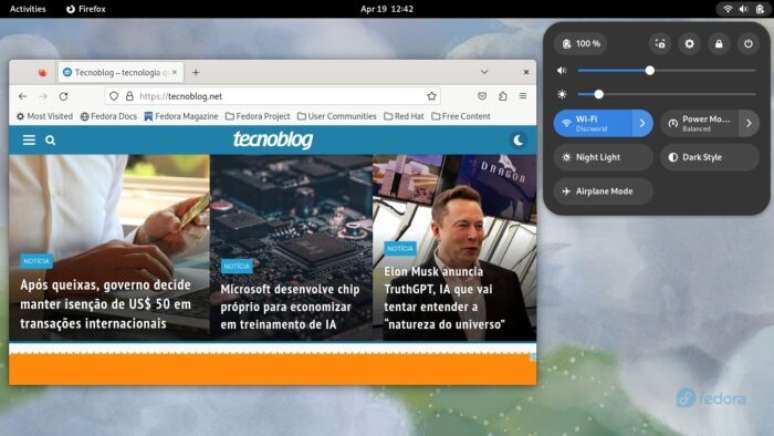Screen dimensions: 774x436
Task: Close the Tecnoblog tab
Action: tap(174, 73)
